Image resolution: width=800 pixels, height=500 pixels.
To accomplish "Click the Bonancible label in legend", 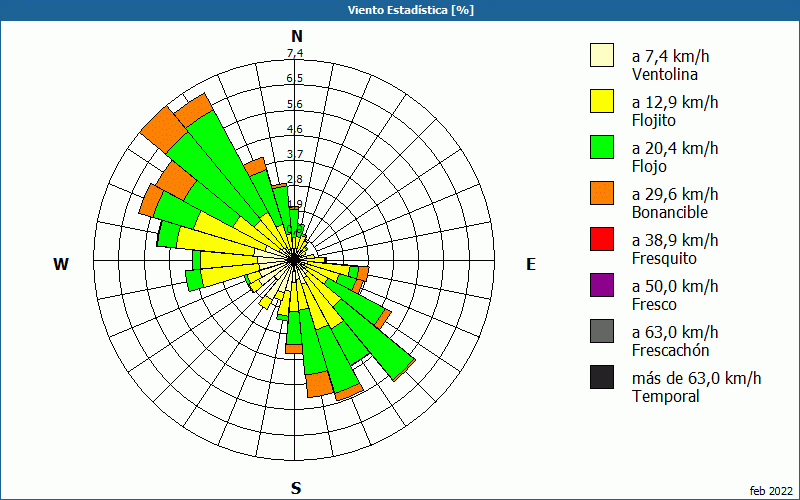I will (670, 212).
